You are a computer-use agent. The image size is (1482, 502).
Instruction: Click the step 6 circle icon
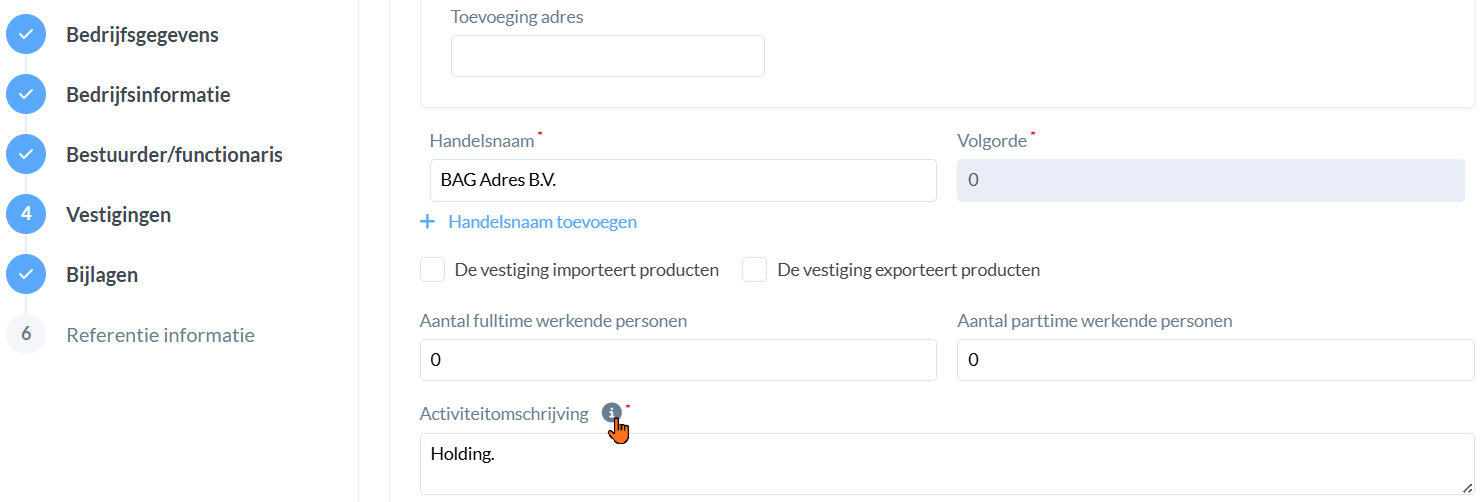(x=26, y=334)
